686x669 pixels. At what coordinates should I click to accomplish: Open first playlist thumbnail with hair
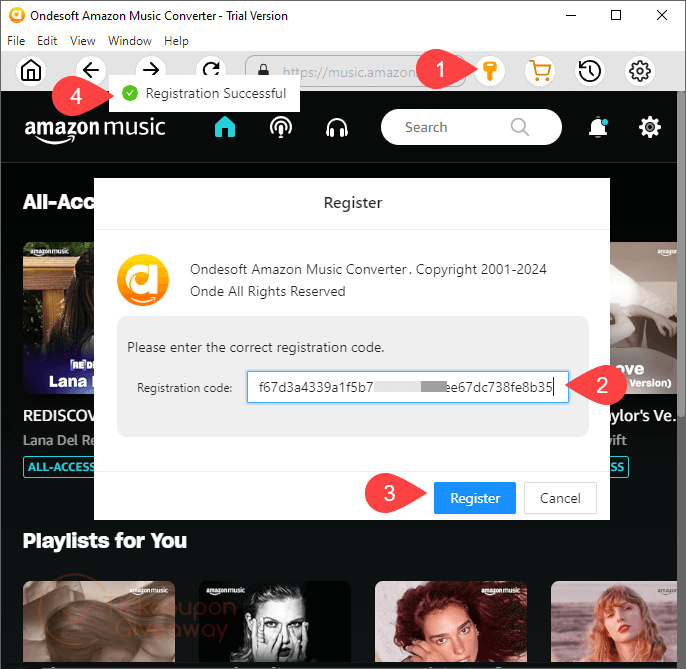click(99, 621)
